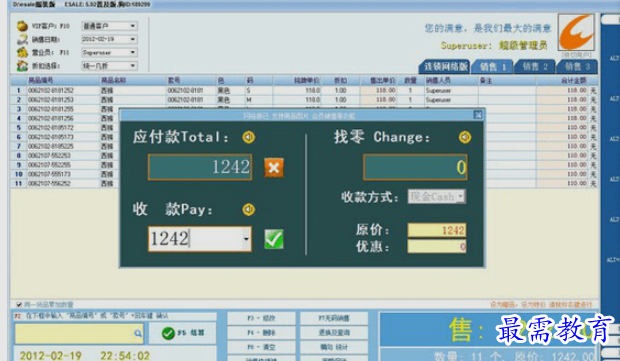Switch to the 销售 3 tab
Viewport: 620px width, 361px height.
(x=577, y=66)
